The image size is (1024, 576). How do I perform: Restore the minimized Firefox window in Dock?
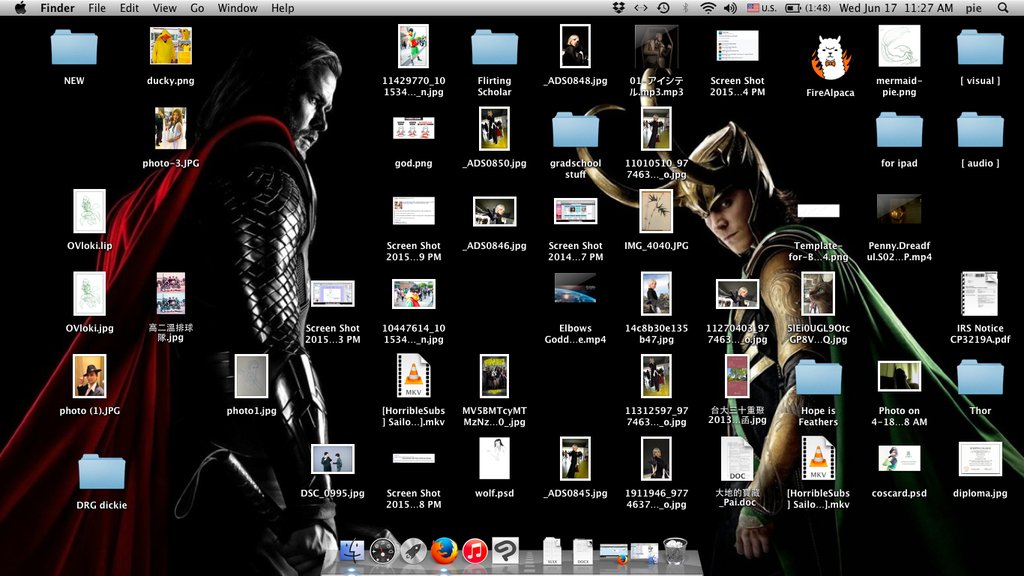(x=613, y=552)
